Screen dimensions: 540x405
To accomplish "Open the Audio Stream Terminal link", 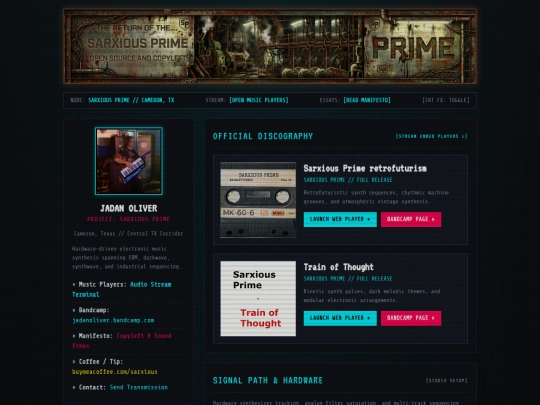I will (122, 289).
